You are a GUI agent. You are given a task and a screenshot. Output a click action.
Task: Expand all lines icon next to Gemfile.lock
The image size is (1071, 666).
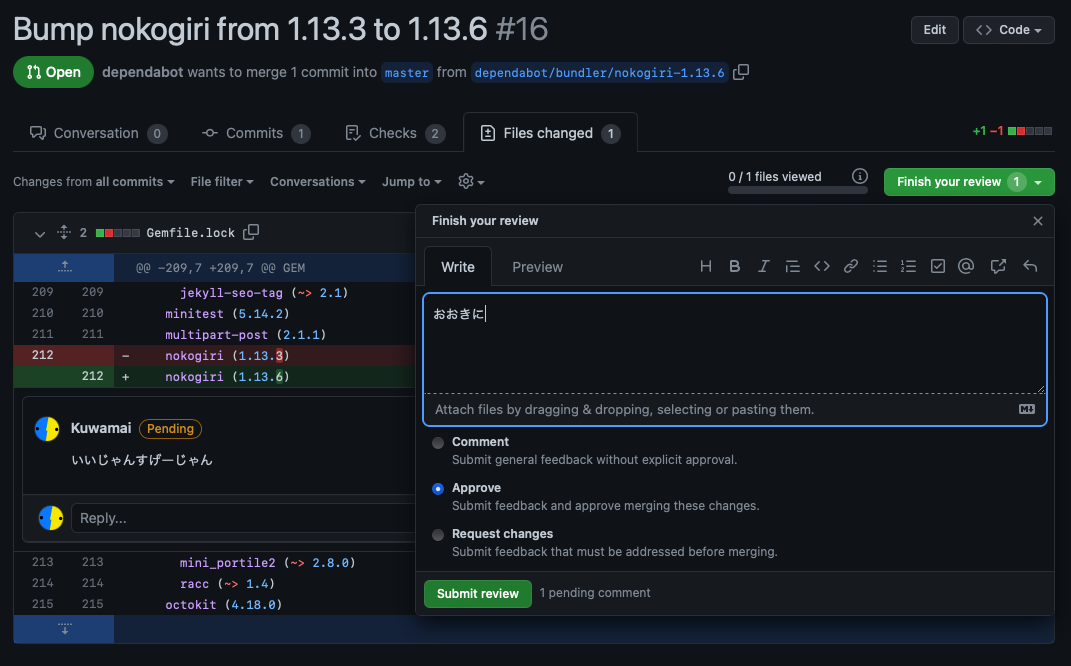(x=64, y=232)
